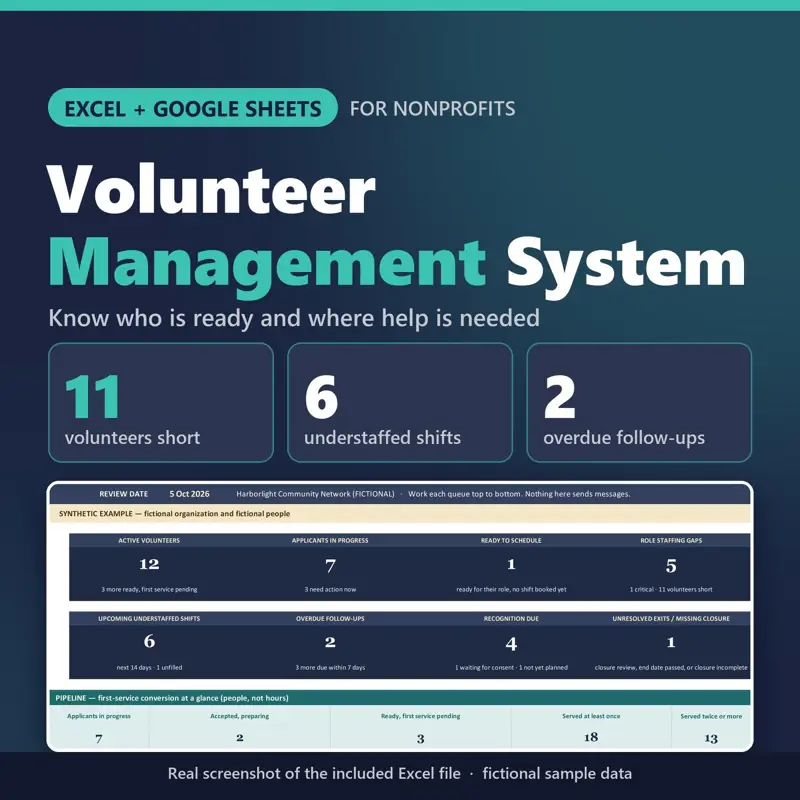Screen dimensions: 800x800
Task: Click the FOR NONPROFITS label
Action: tap(433, 109)
